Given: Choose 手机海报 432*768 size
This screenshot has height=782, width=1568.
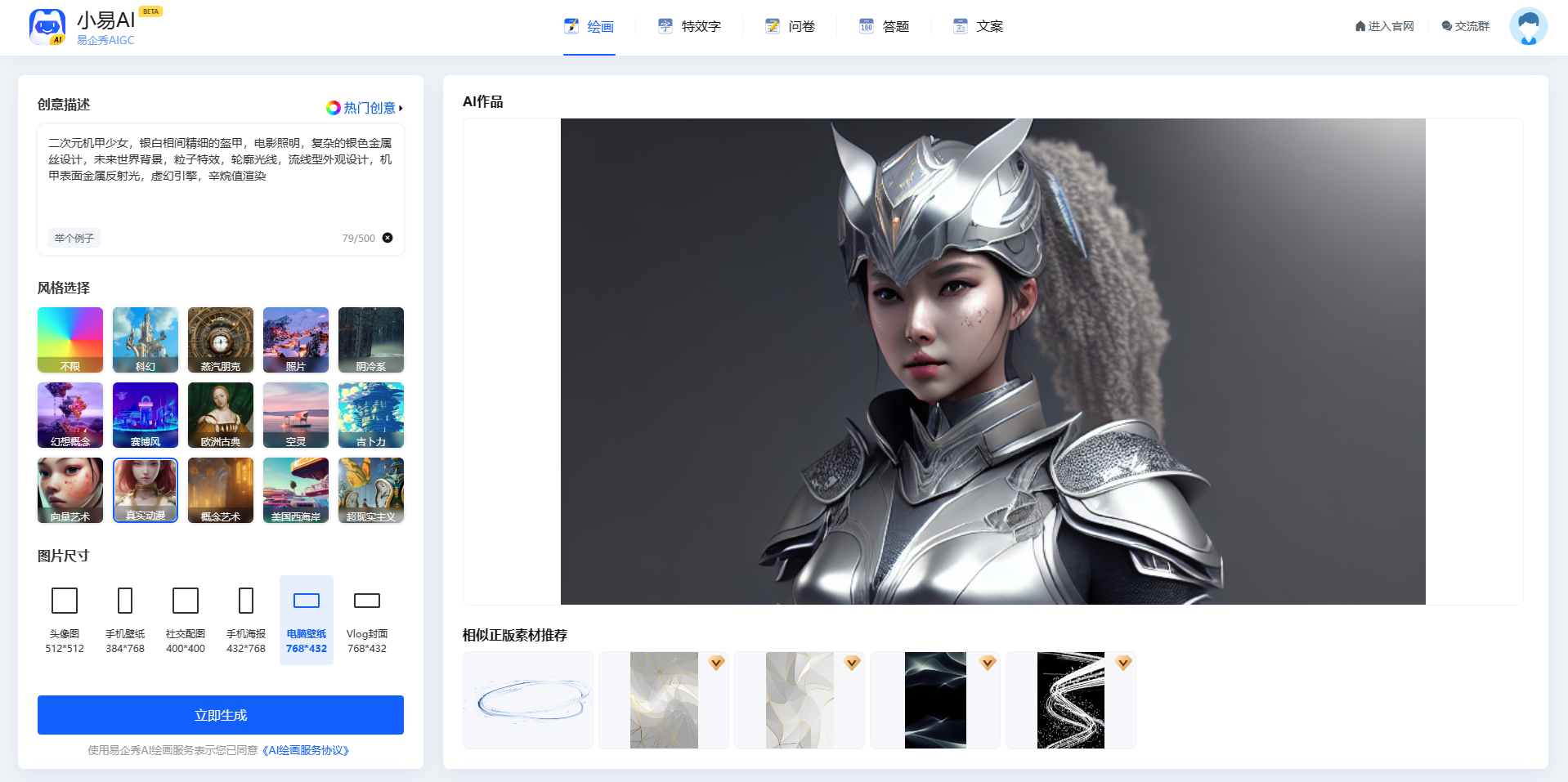Looking at the screenshot, I should (246, 620).
